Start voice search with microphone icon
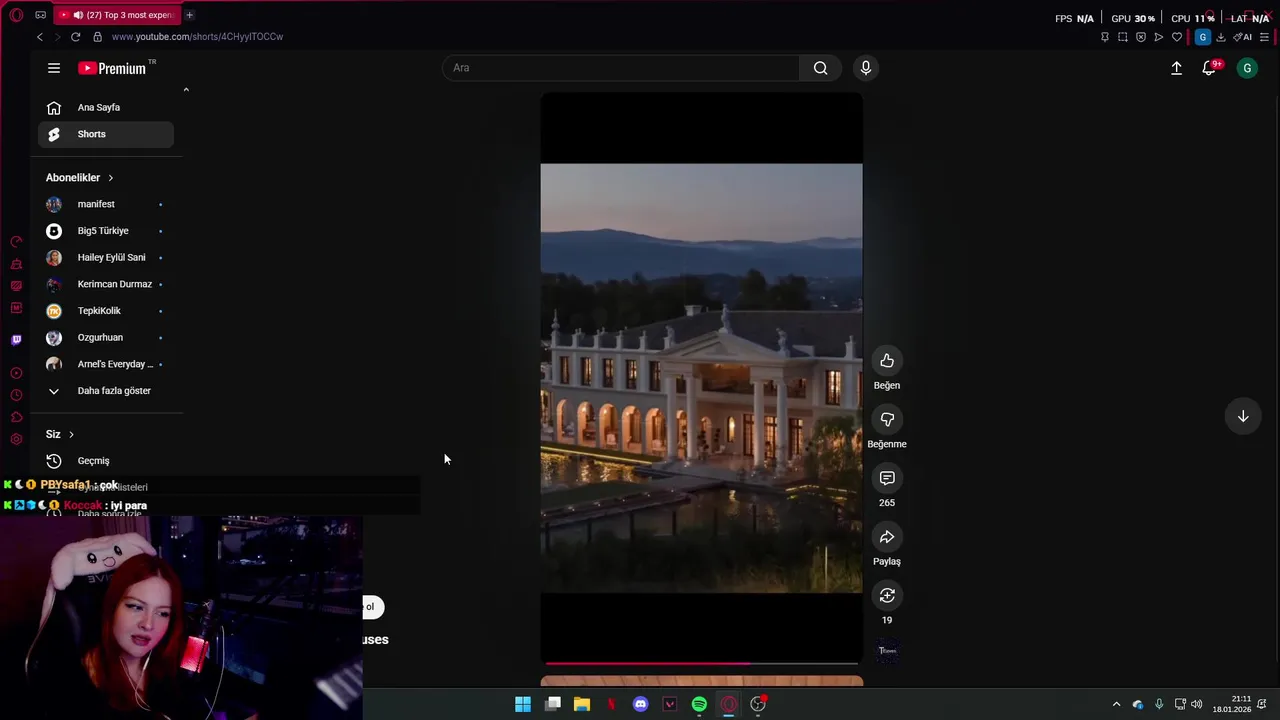The width and height of the screenshot is (1280, 720). (x=866, y=68)
